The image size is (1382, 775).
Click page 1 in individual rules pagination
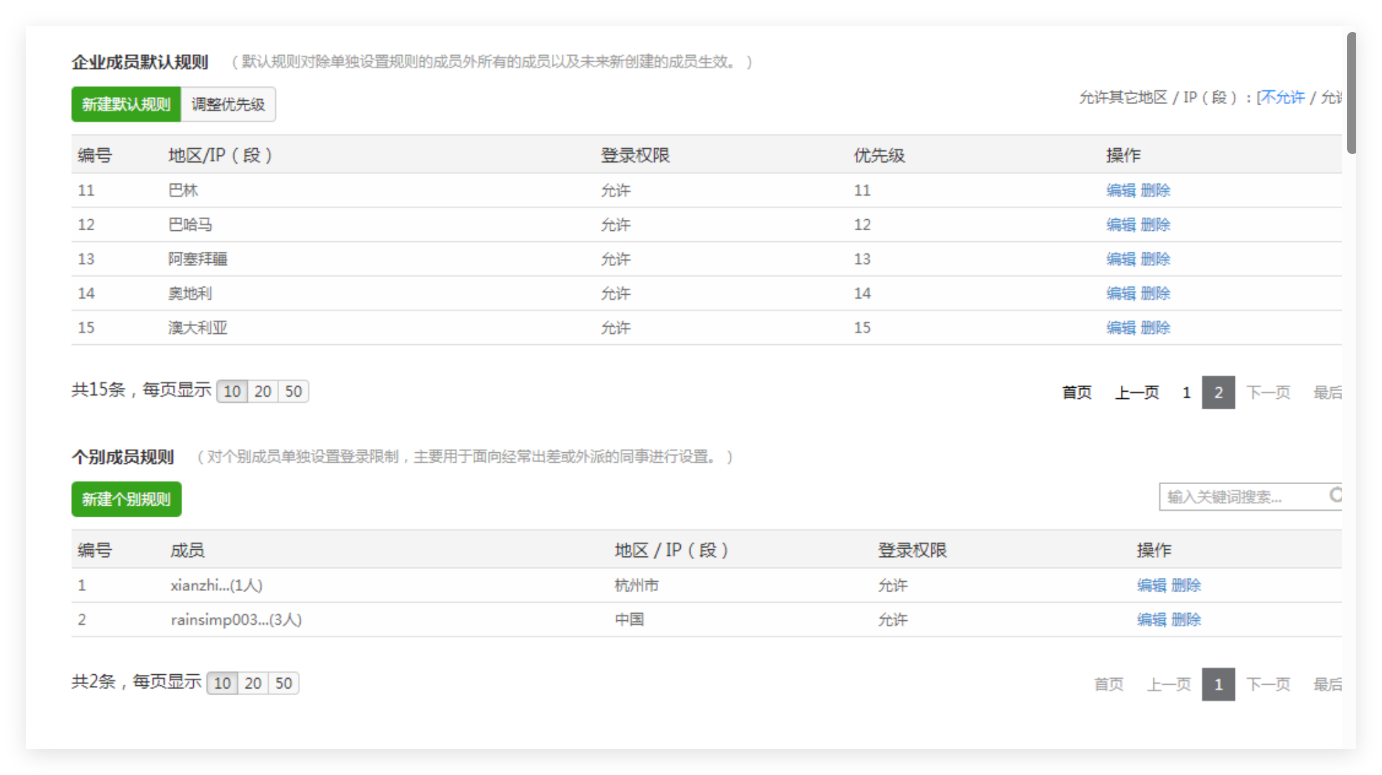1218,685
